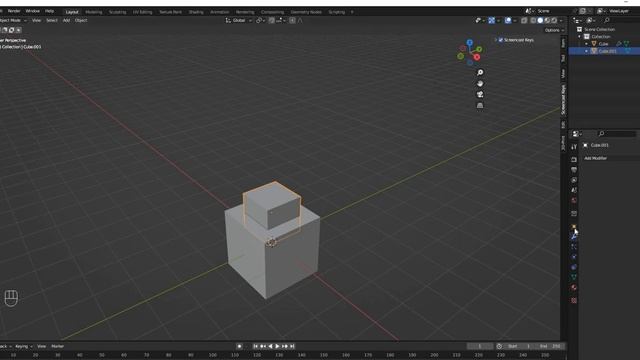Collapse the Collection tree row
Image resolution: width=640 pixels, height=360 pixels.
pos(580,37)
